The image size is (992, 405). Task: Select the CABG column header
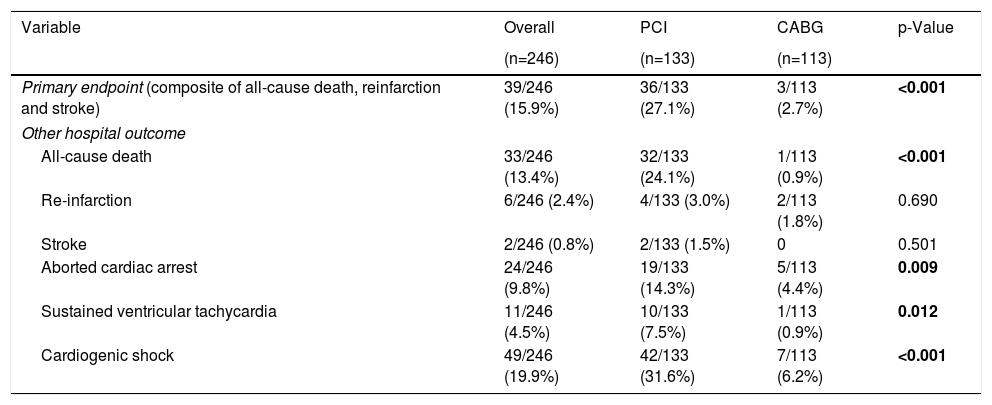coord(784,28)
